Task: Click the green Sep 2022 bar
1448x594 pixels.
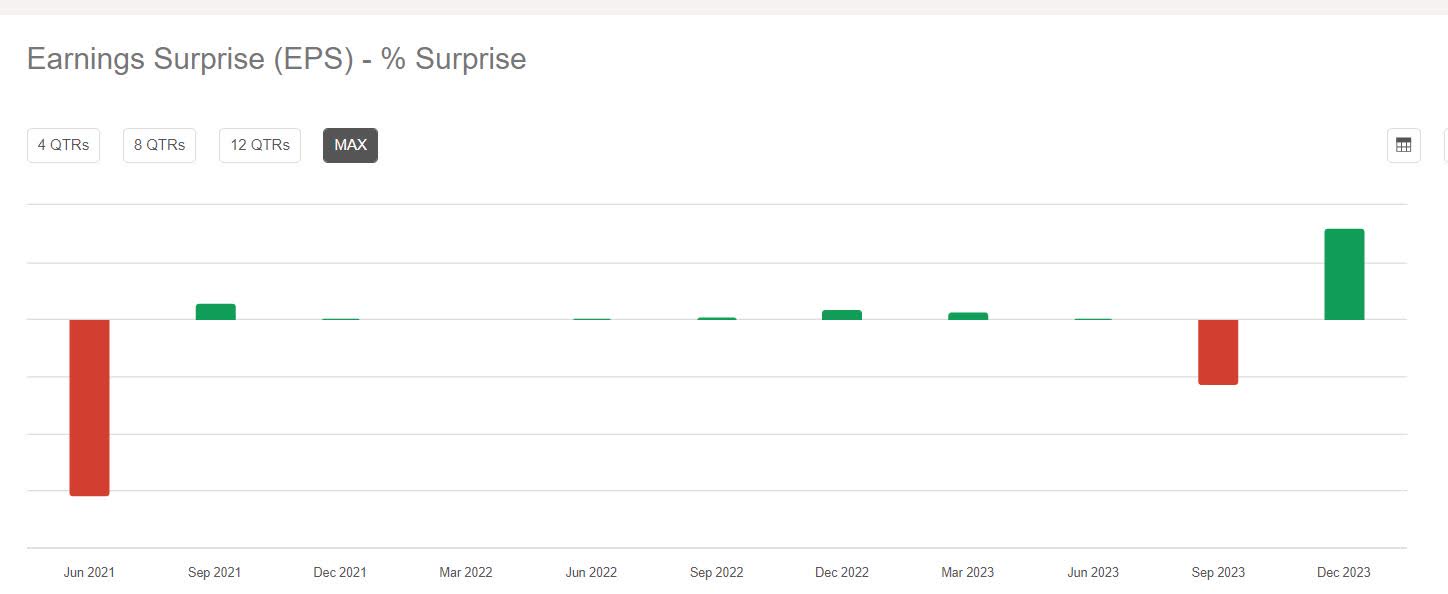Action: coord(716,318)
